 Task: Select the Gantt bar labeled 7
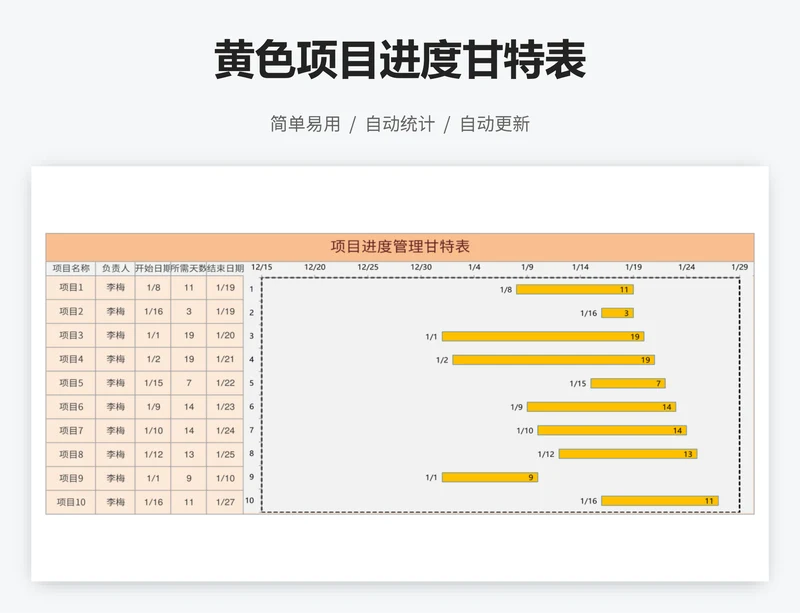pos(628,383)
